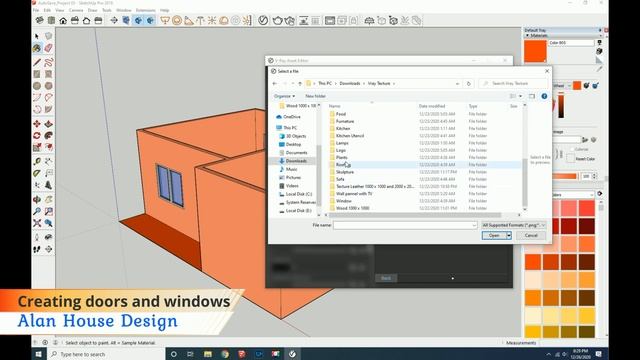The height and width of the screenshot is (360, 640).
Task: Choose the Scale tool
Action: (37, 147)
